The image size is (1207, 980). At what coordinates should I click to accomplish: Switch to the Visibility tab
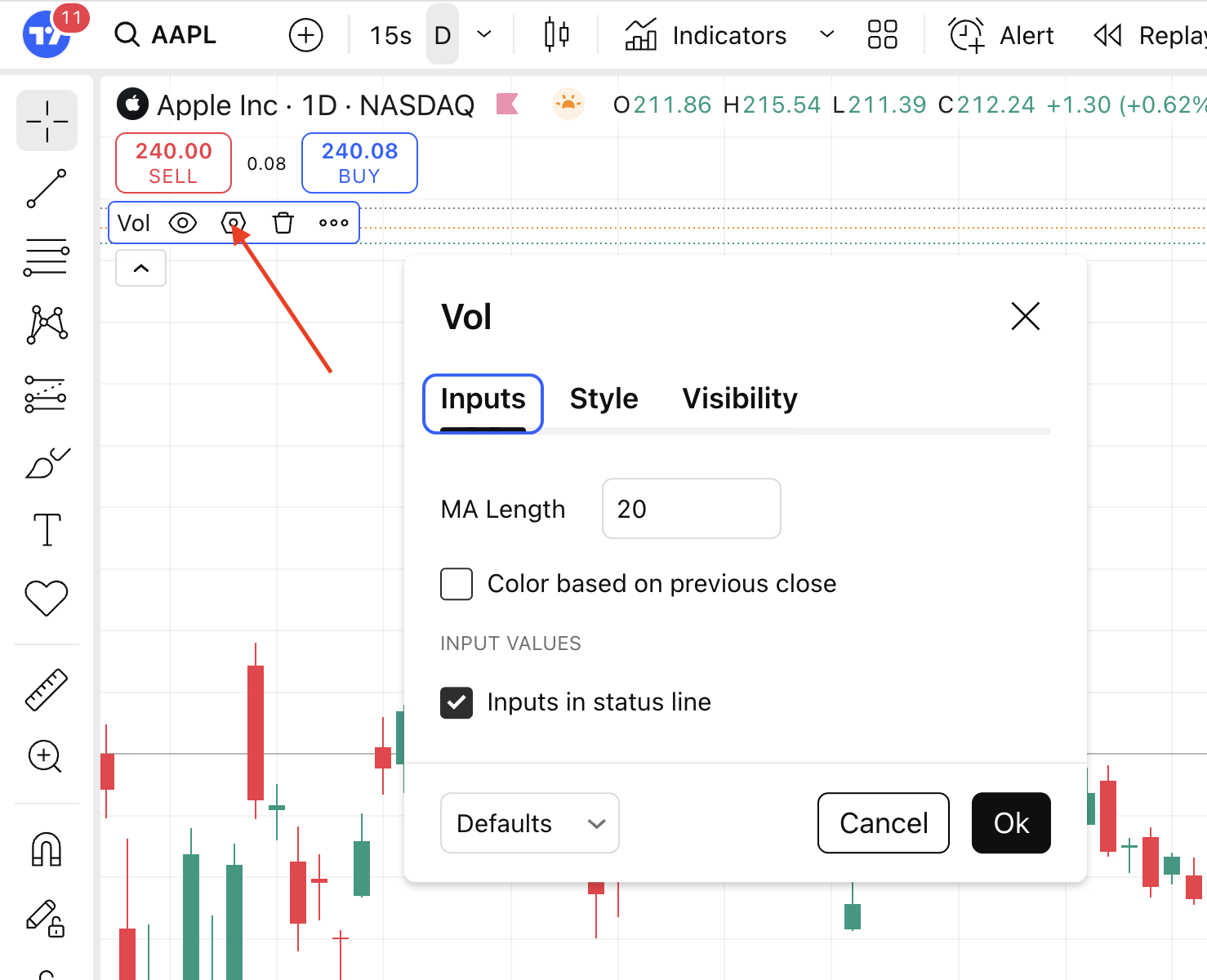point(740,399)
